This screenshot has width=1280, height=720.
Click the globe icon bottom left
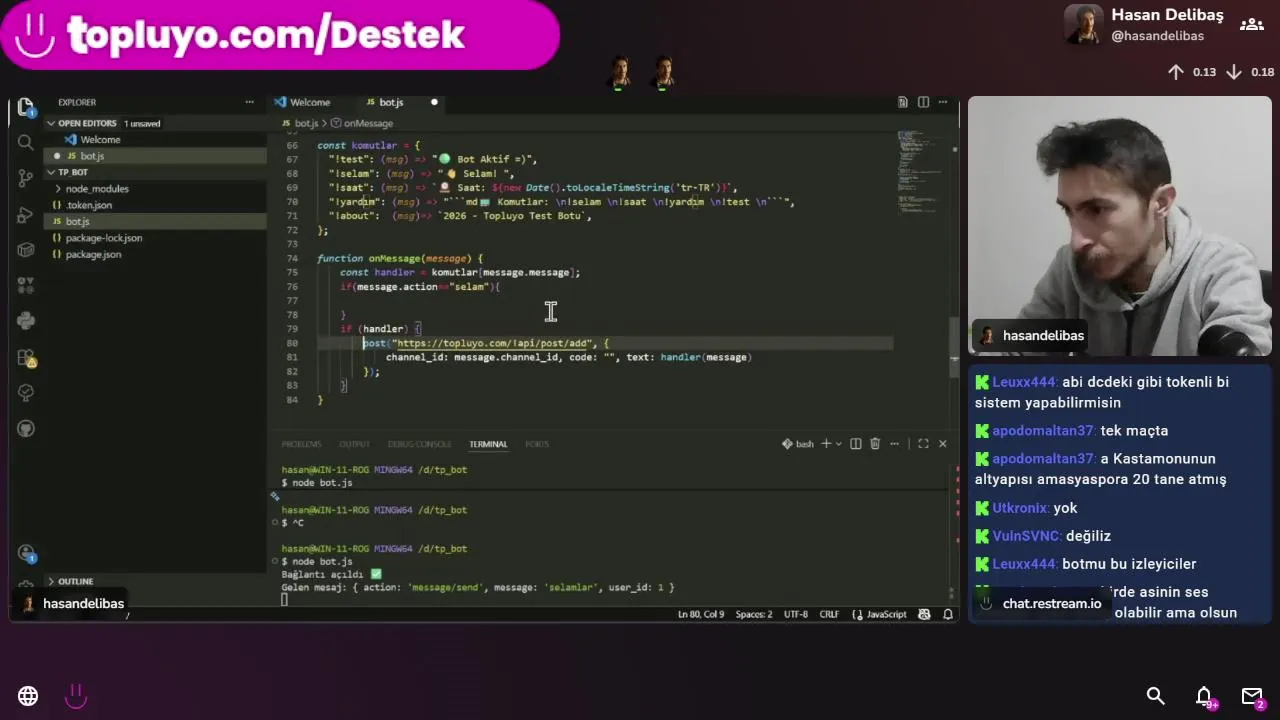[x=28, y=696]
